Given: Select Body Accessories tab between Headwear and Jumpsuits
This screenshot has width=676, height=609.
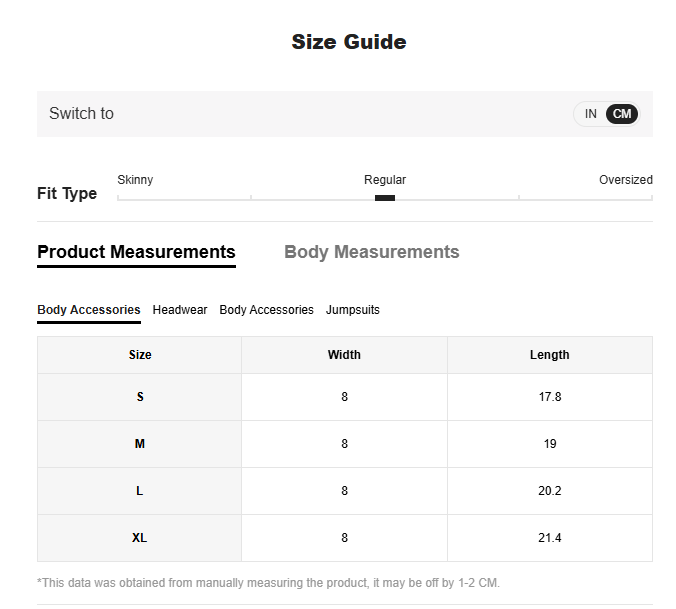Looking at the screenshot, I should point(266,310).
